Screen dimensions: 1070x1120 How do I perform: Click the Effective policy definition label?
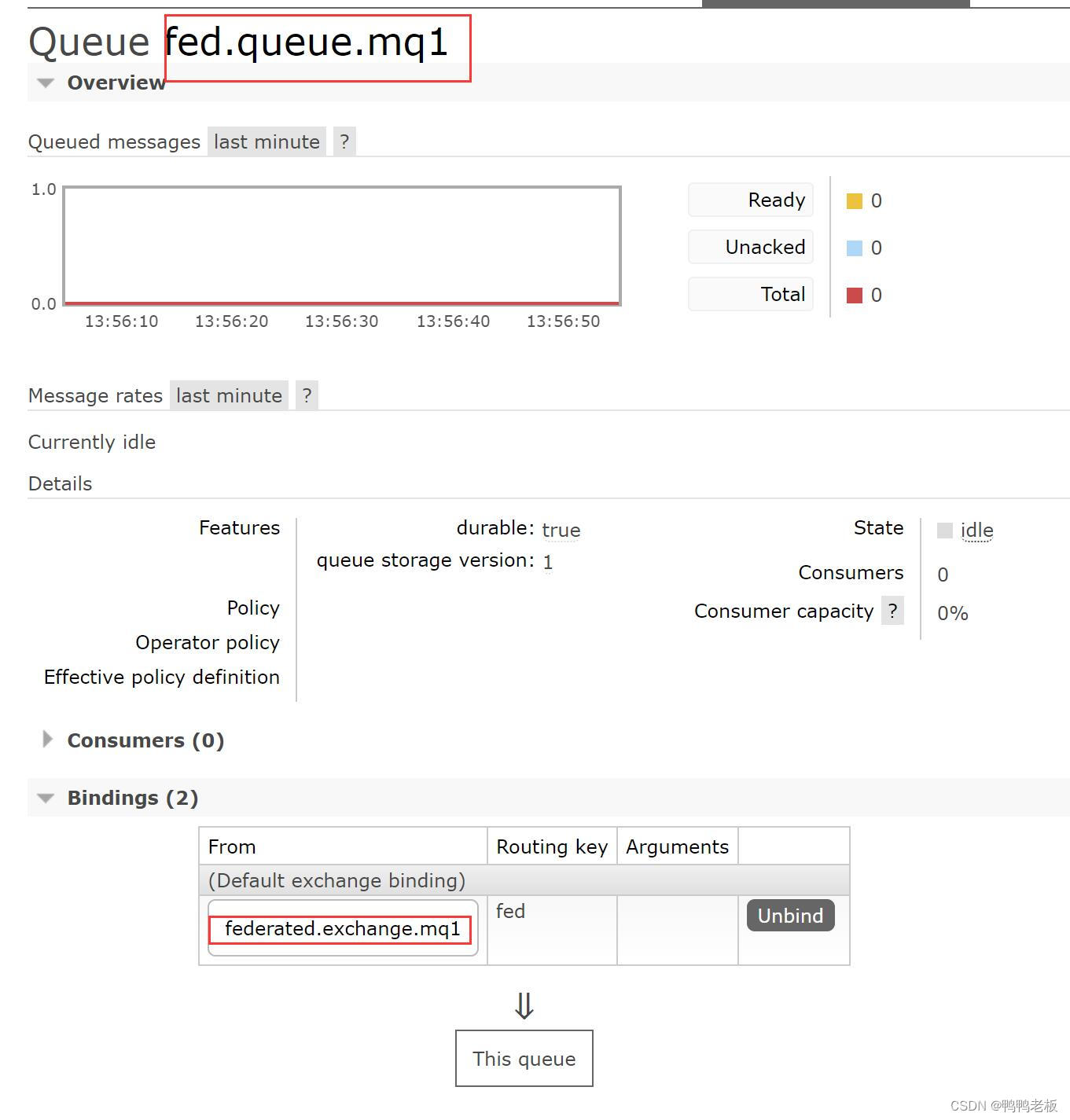click(162, 677)
